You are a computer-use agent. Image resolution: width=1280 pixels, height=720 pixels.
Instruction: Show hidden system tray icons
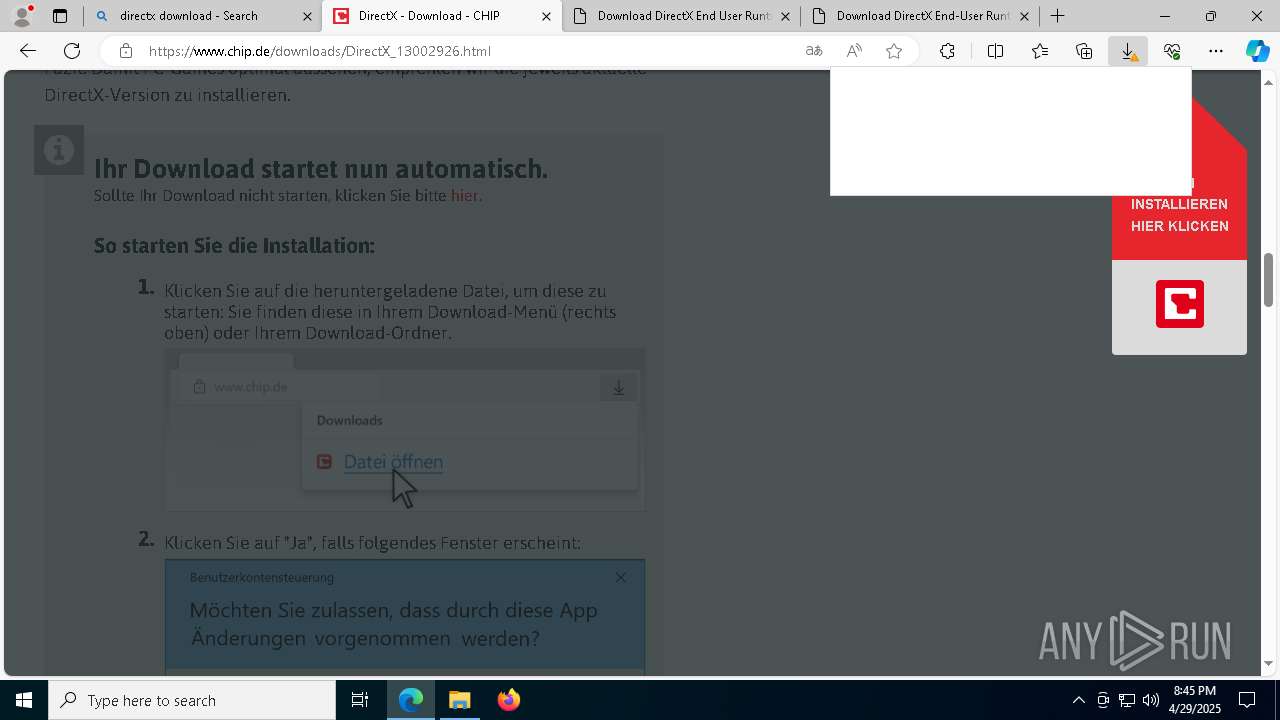pyautogui.click(x=1078, y=700)
